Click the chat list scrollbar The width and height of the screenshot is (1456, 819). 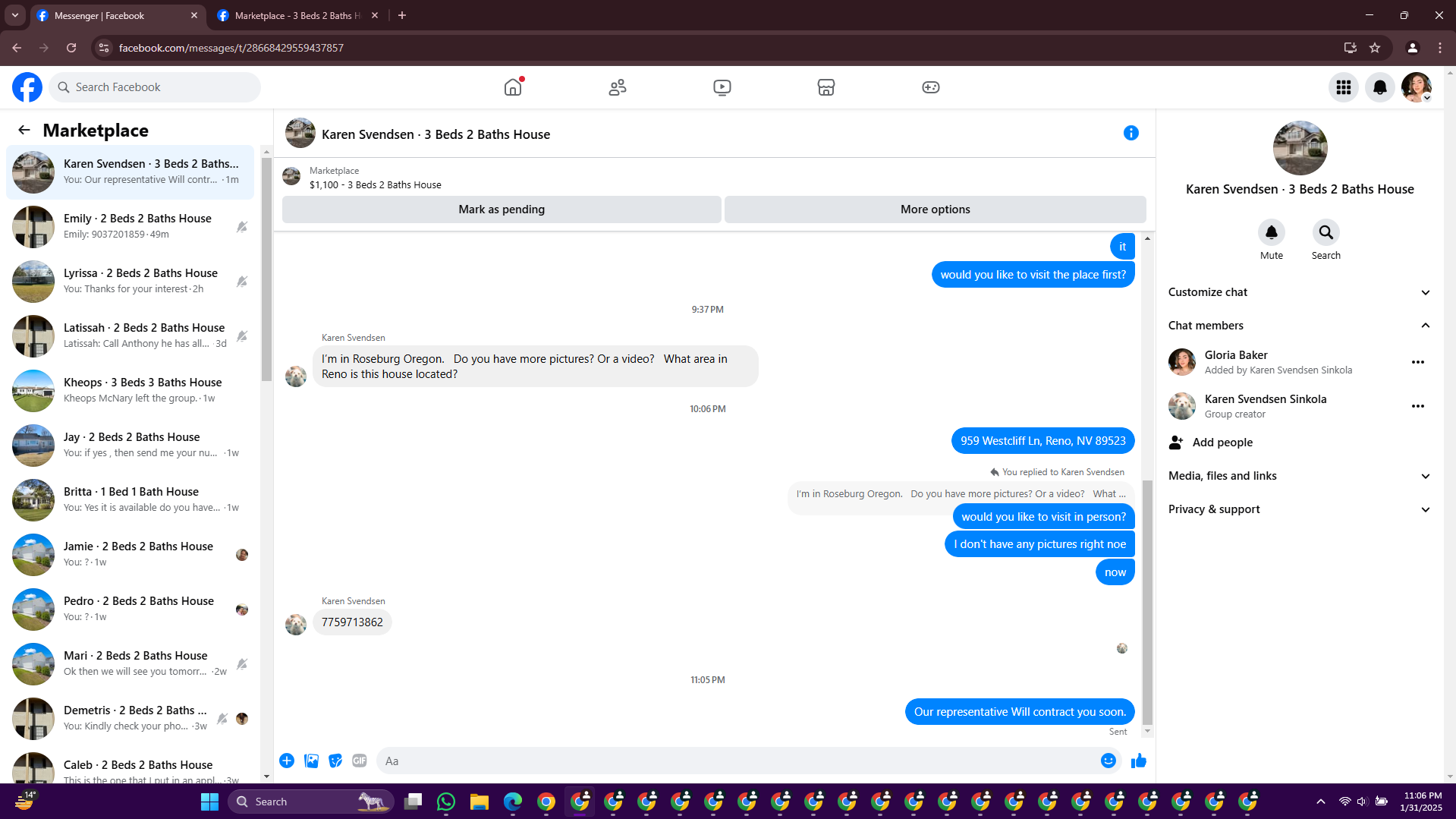pos(266,269)
